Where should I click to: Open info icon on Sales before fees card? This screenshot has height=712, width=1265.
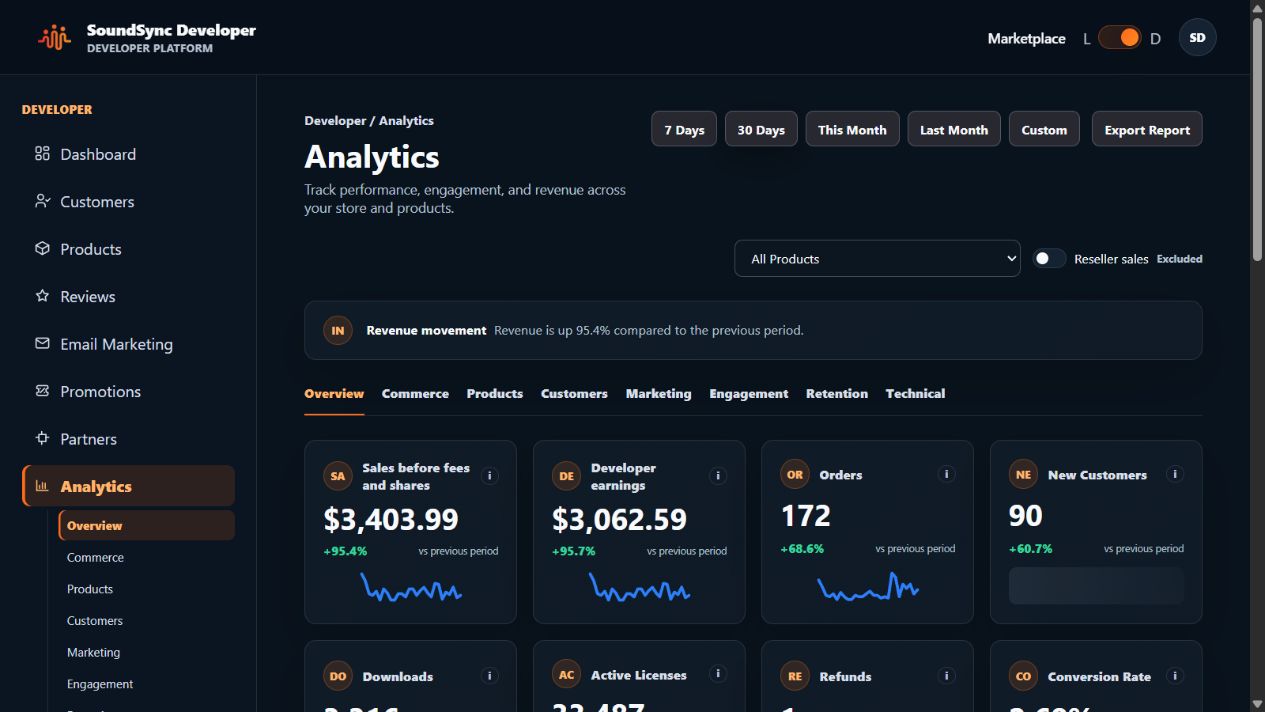(490, 476)
